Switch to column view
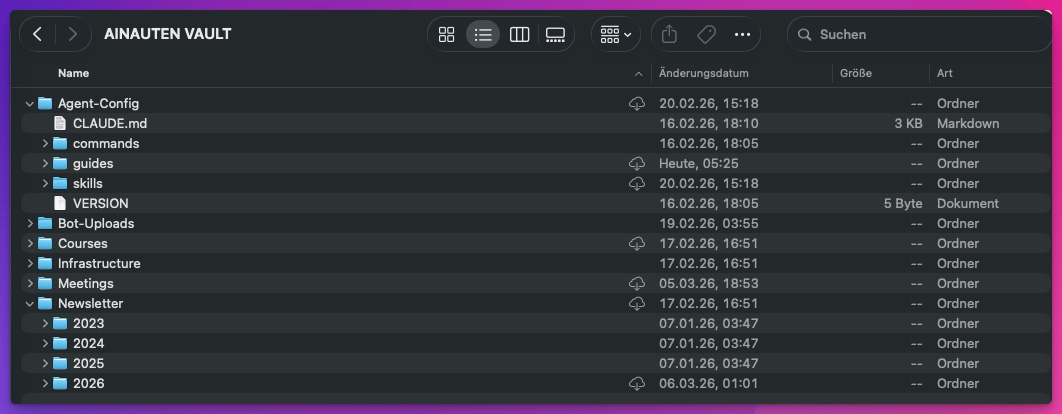The height and width of the screenshot is (414, 1062). click(519, 34)
